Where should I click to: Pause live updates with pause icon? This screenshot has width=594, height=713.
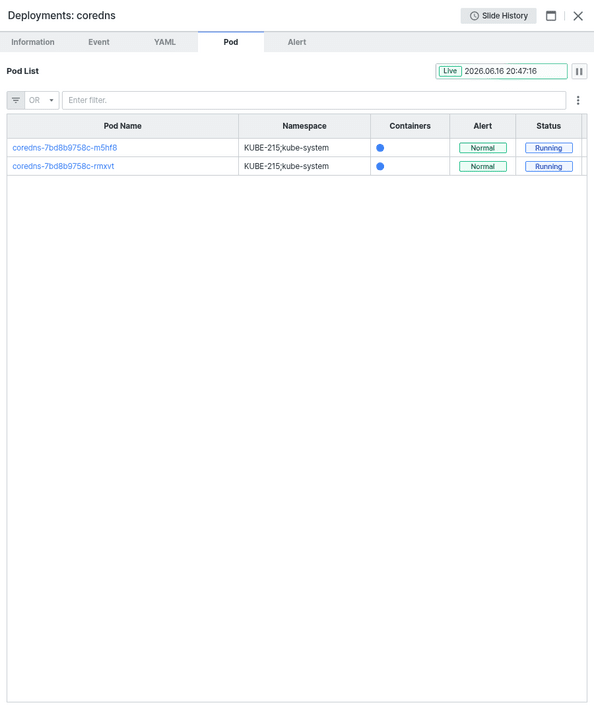579,71
